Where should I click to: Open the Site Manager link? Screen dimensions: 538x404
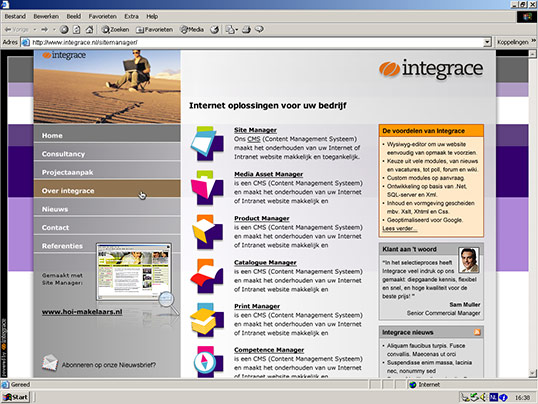(x=255, y=130)
